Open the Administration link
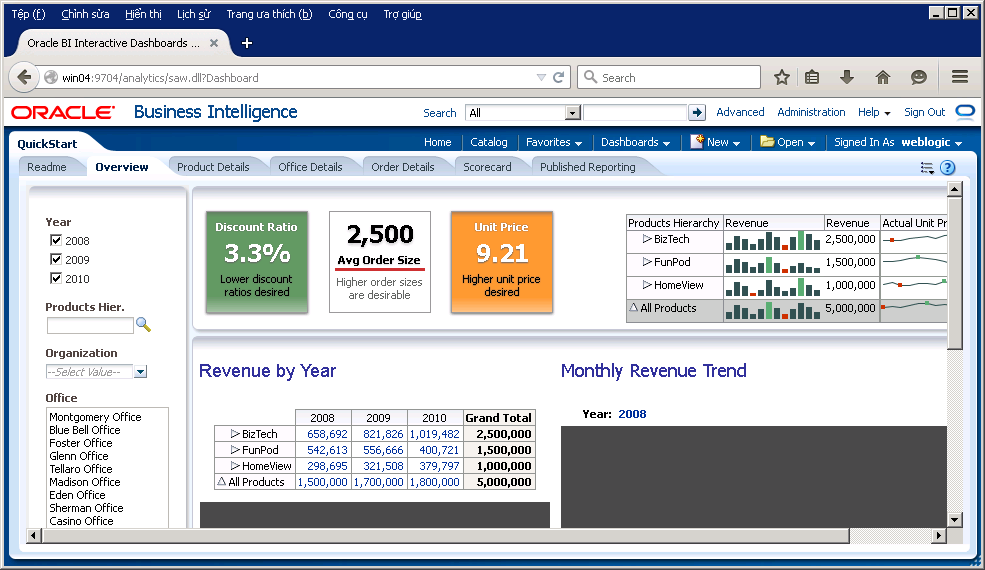This screenshot has width=985, height=570. point(811,112)
